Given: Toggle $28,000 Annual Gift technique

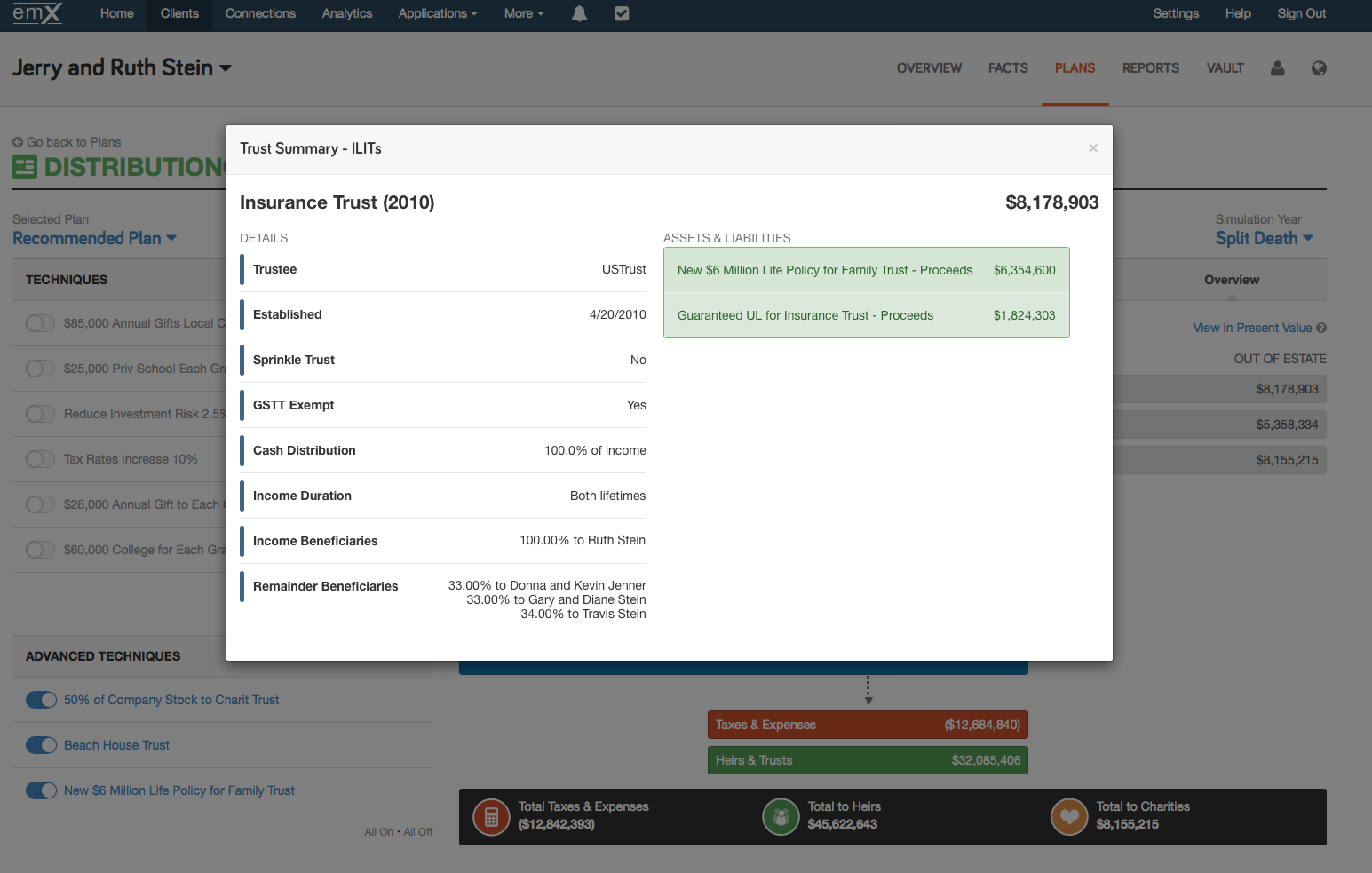Looking at the screenshot, I should pyautogui.click(x=40, y=504).
